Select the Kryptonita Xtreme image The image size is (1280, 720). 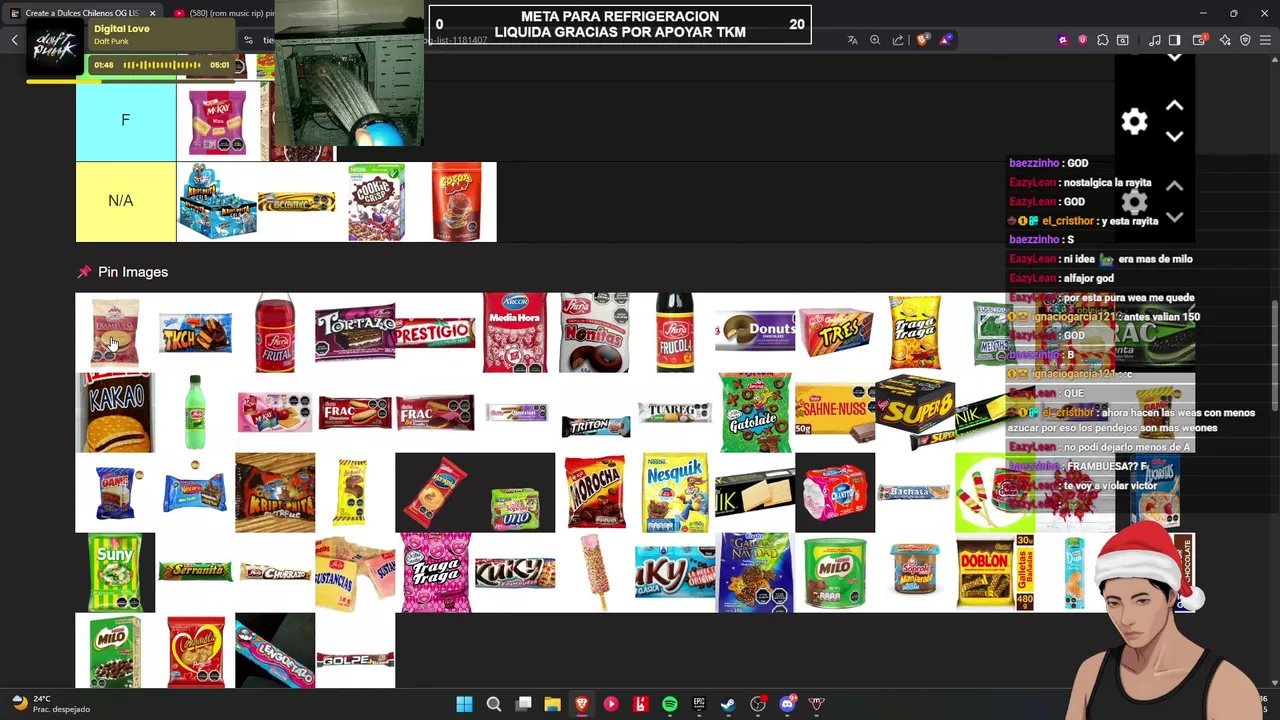275,492
